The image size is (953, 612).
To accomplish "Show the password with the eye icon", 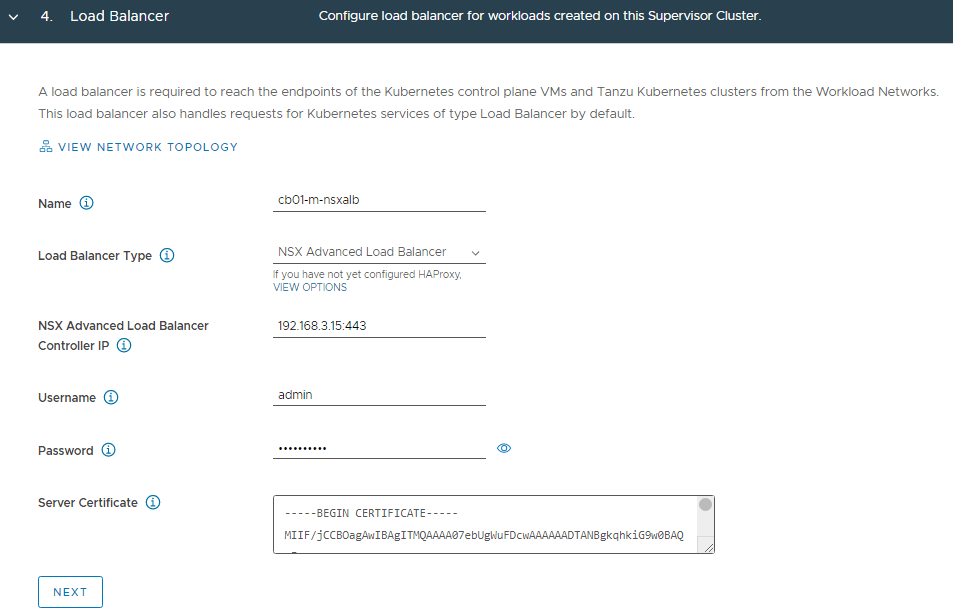I will tap(504, 449).
